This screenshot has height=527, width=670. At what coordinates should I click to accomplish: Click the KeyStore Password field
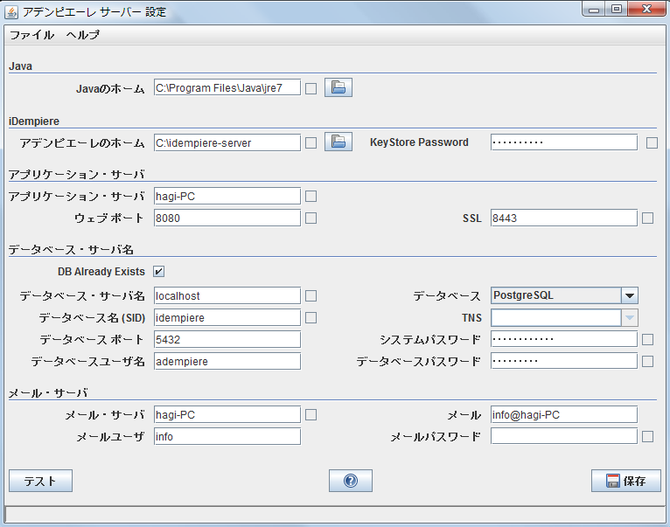point(564,142)
